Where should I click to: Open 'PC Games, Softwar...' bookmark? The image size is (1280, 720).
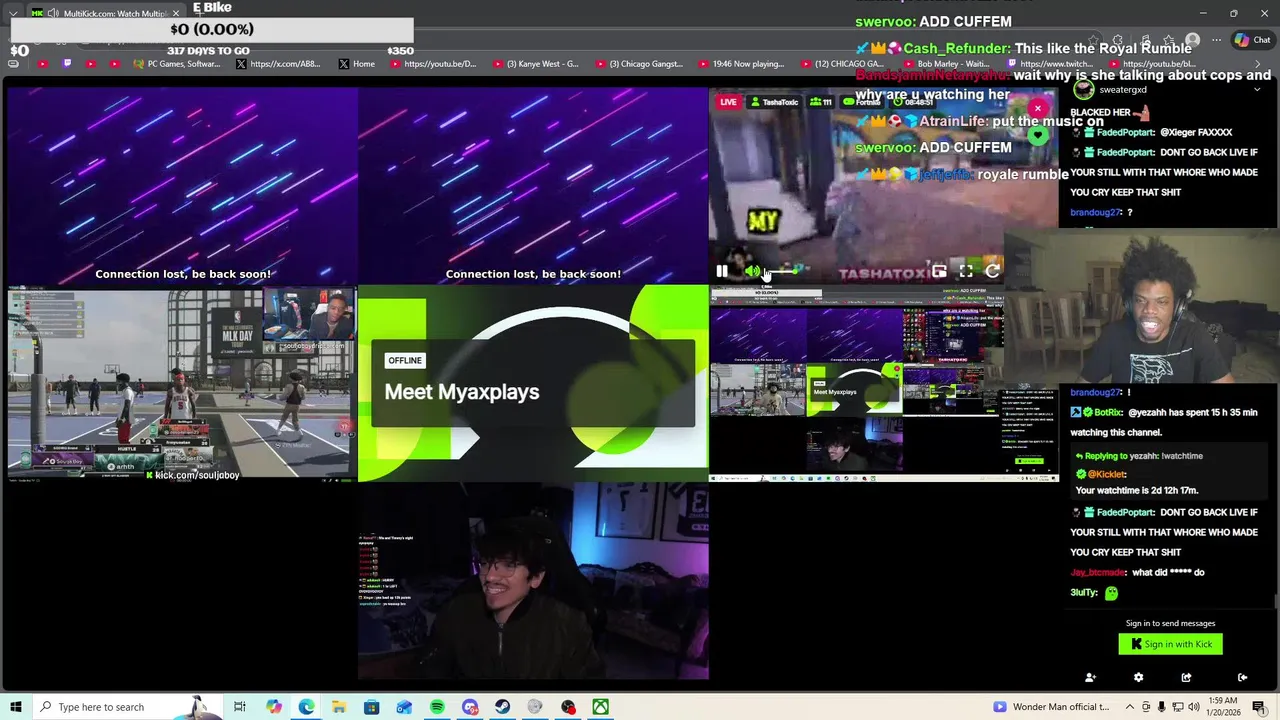click(x=176, y=64)
